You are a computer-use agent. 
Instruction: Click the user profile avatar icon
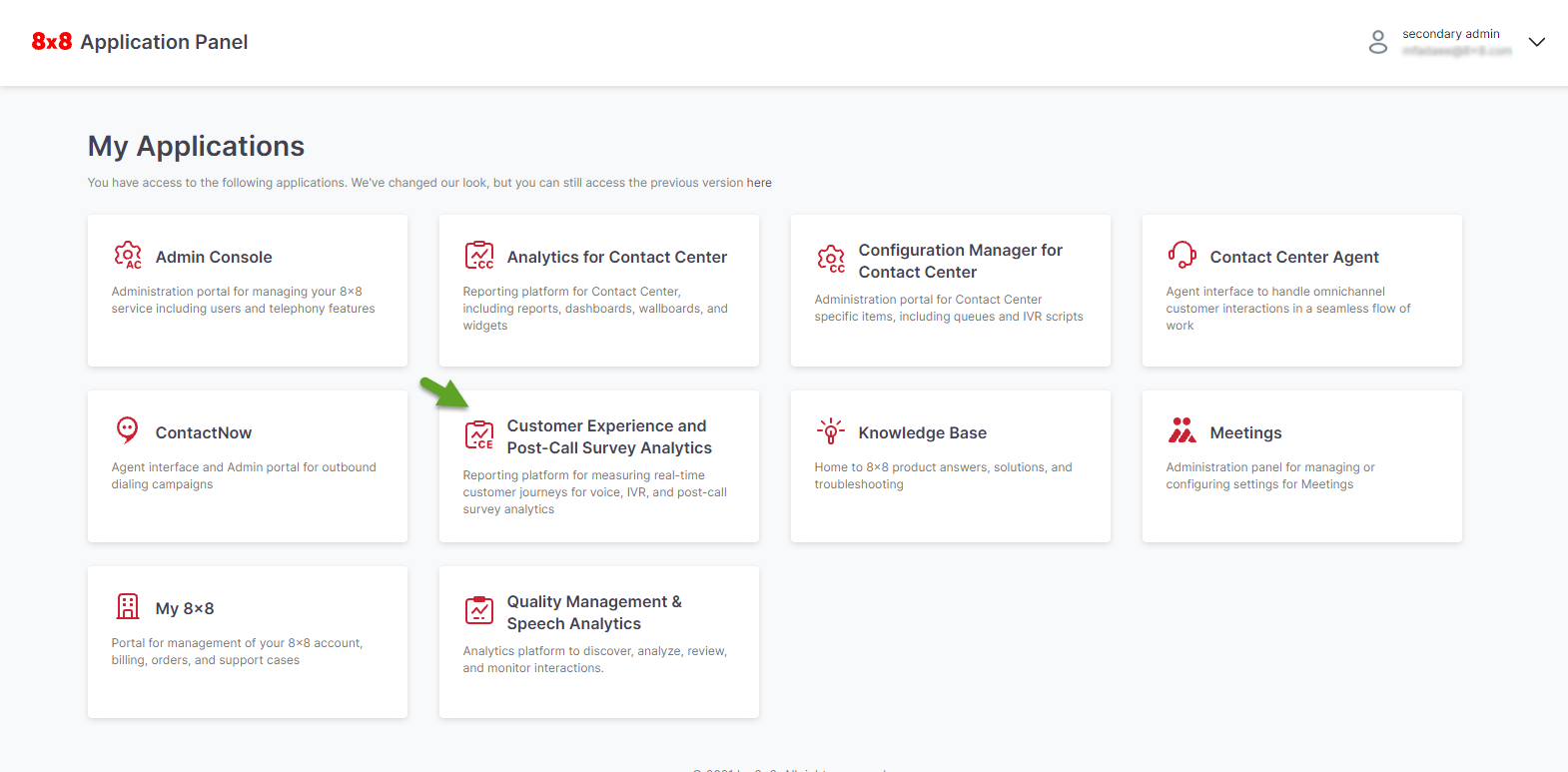[x=1378, y=42]
